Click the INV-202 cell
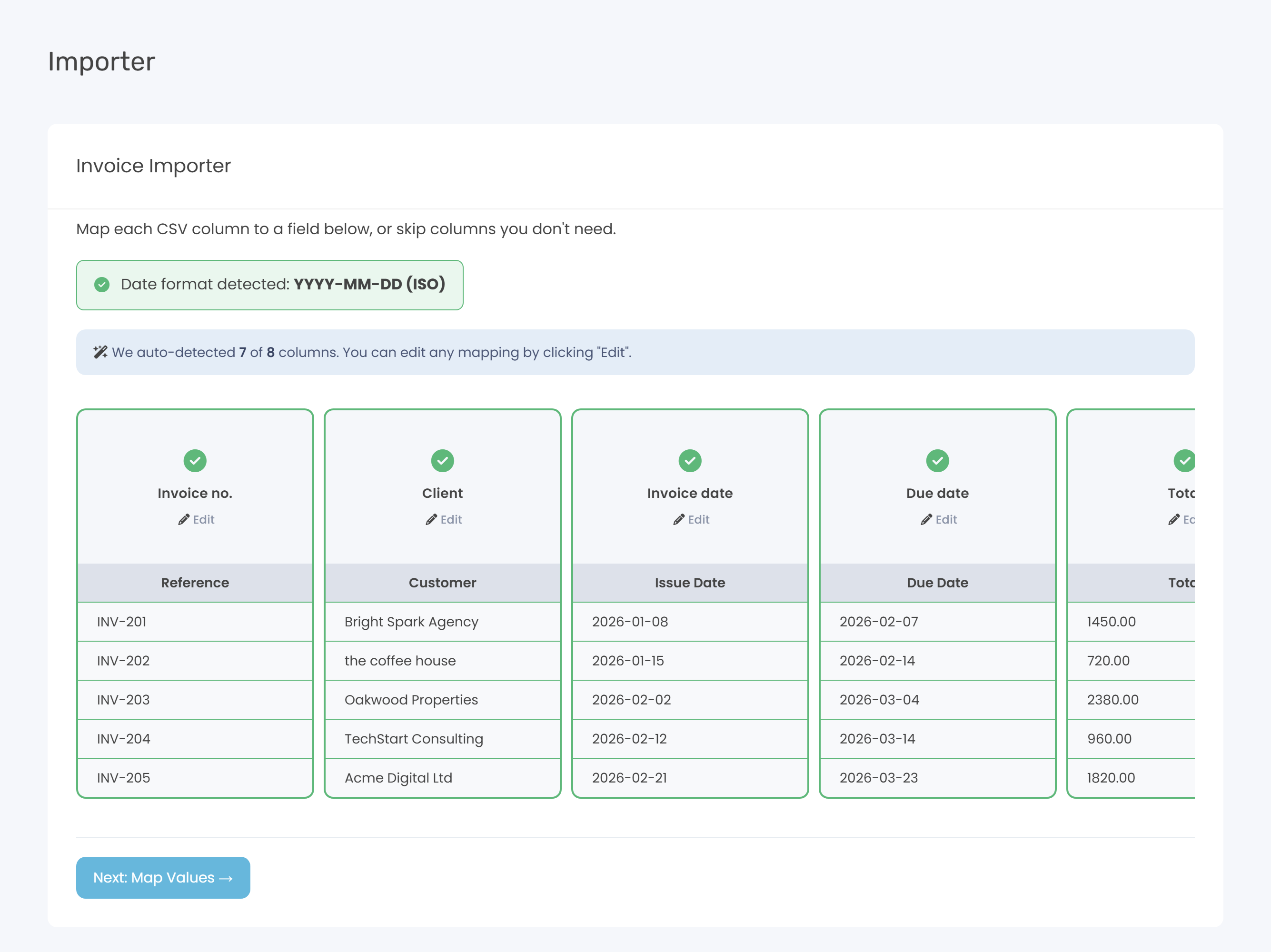The height and width of the screenshot is (952, 1271). click(x=195, y=661)
